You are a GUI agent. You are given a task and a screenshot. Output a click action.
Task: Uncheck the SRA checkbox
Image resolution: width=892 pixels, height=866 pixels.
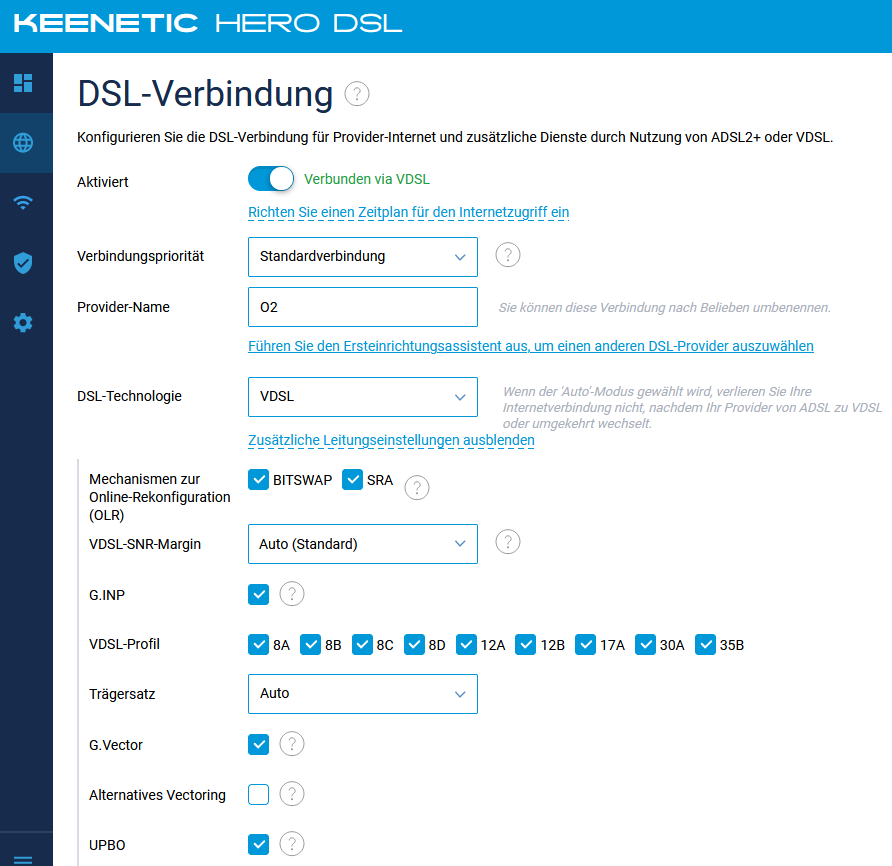(352, 480)
